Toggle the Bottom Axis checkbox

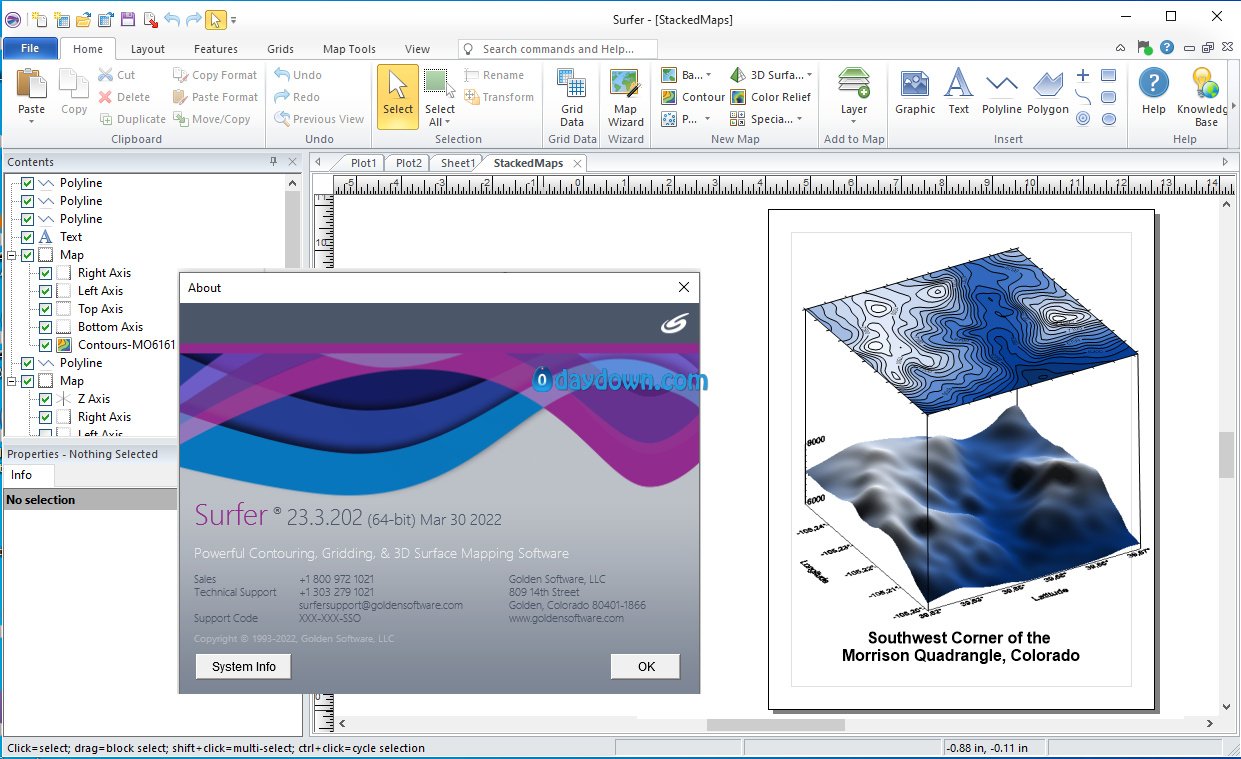45,327
